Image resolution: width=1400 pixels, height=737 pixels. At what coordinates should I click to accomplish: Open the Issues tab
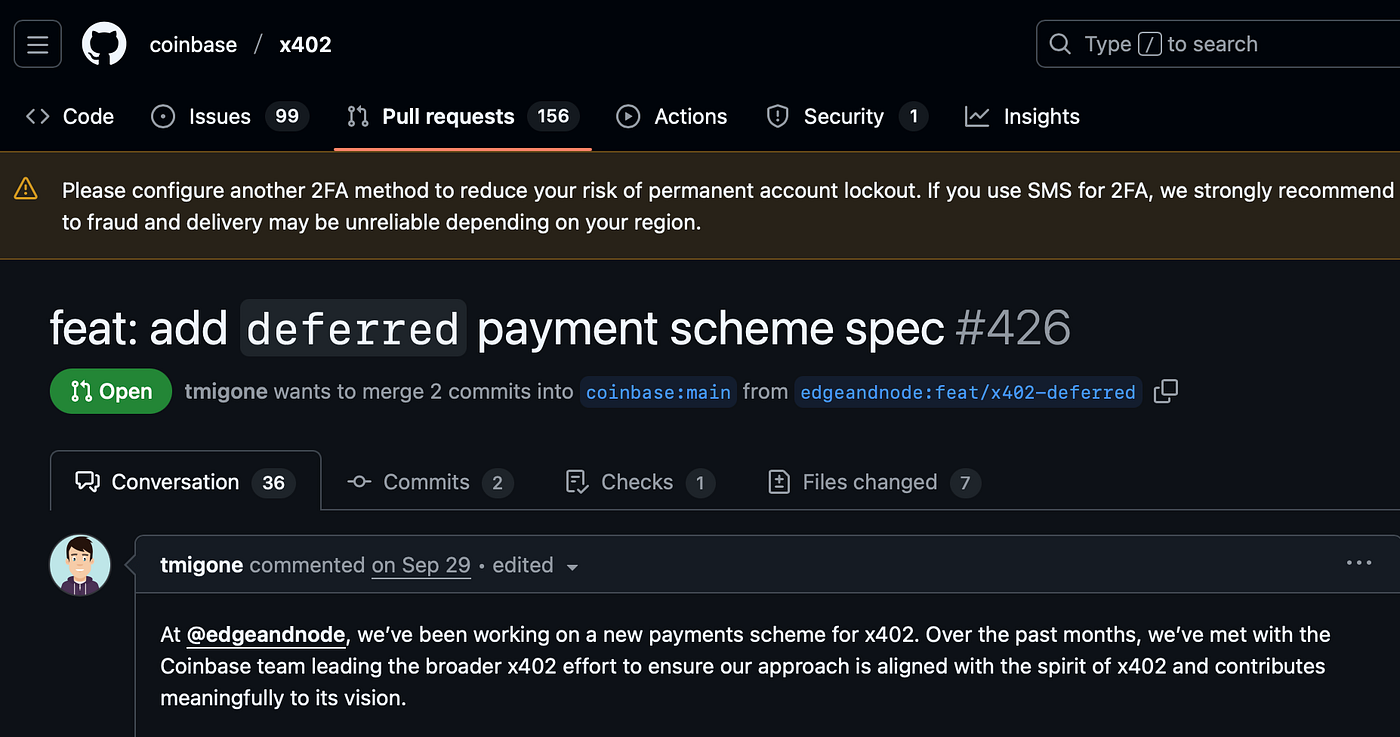click(230, 117)
